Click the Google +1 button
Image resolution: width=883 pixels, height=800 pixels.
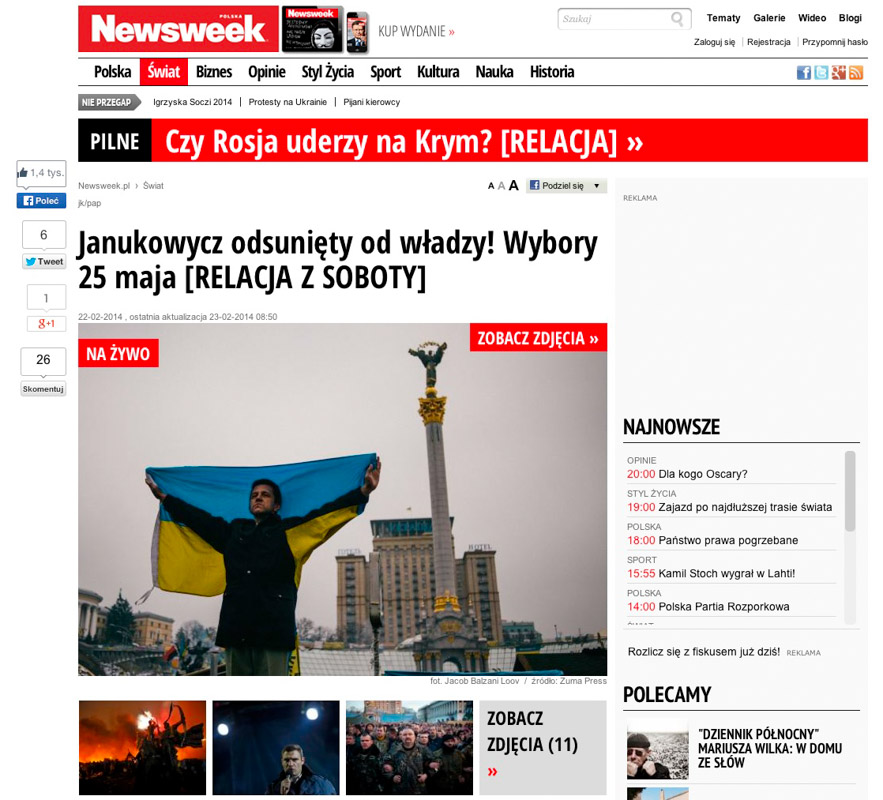pos(46,323)
